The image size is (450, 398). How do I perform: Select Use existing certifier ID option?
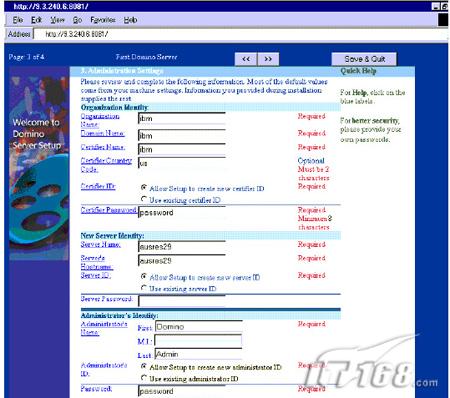144,199
